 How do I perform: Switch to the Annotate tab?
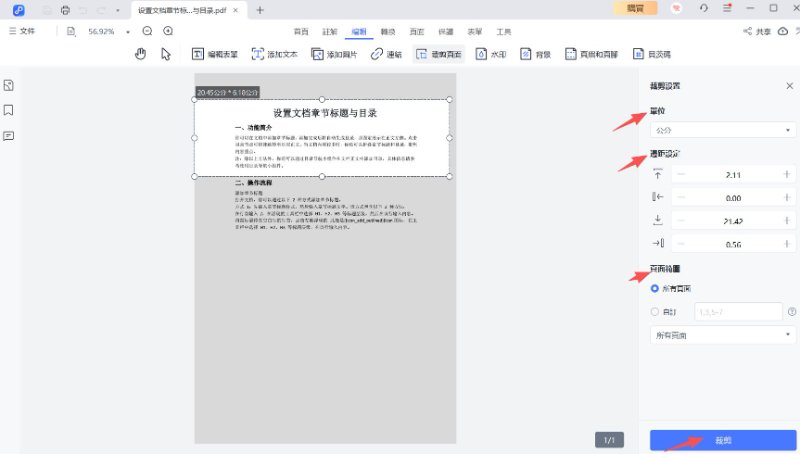[330, 32]
